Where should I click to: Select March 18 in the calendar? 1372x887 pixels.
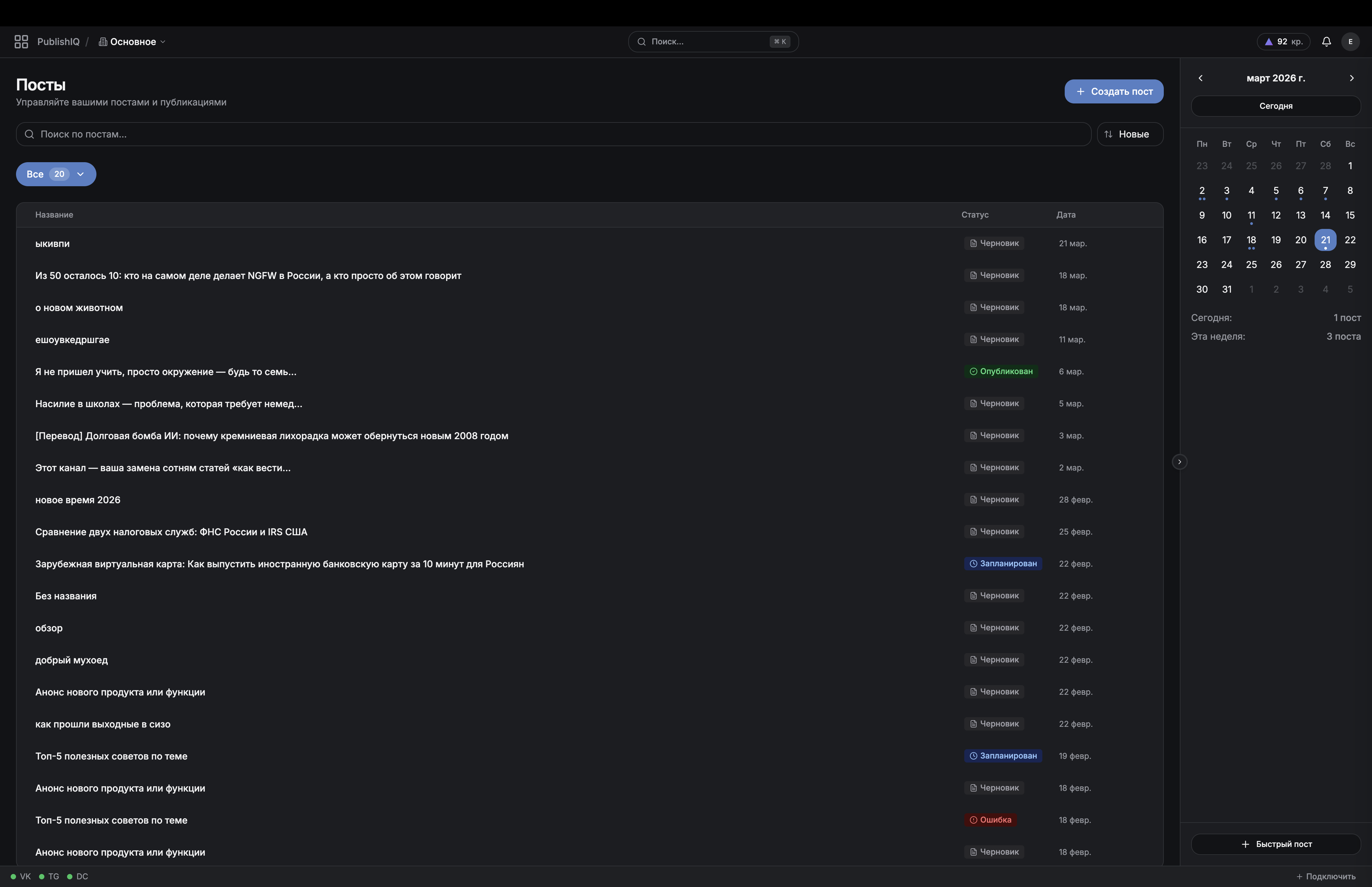[x=1251, y=240]
